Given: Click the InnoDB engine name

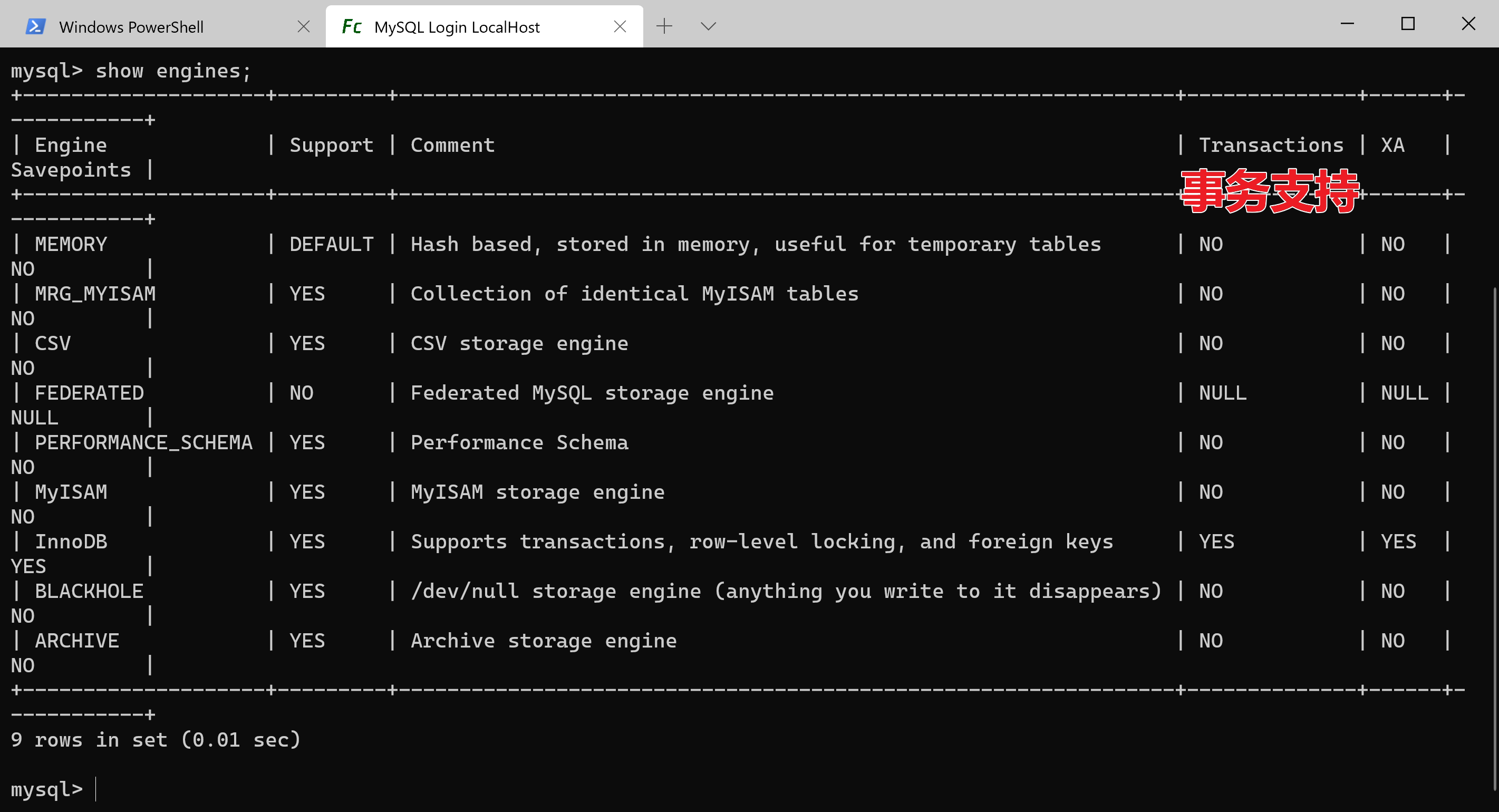Looking at the screenshot, I should (71, 542).
